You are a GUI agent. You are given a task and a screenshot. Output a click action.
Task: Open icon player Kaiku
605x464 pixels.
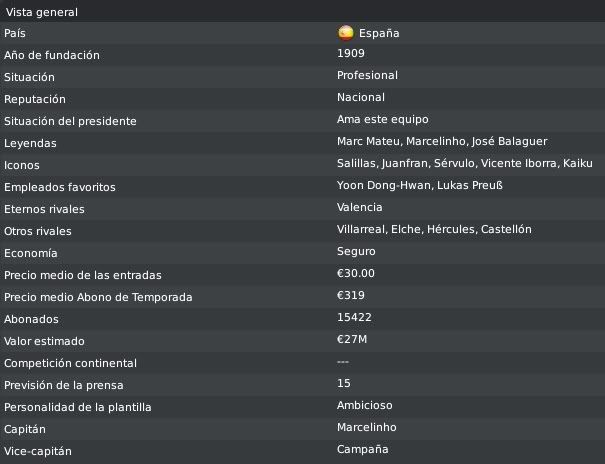[578, 164]
